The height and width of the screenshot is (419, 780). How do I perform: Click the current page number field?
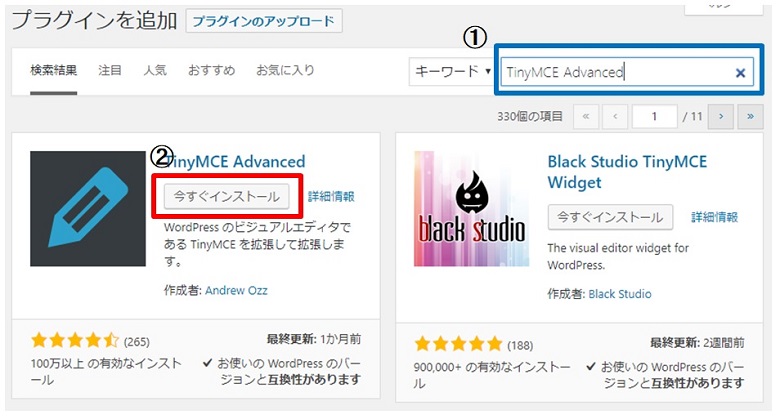tap(656, 117)
